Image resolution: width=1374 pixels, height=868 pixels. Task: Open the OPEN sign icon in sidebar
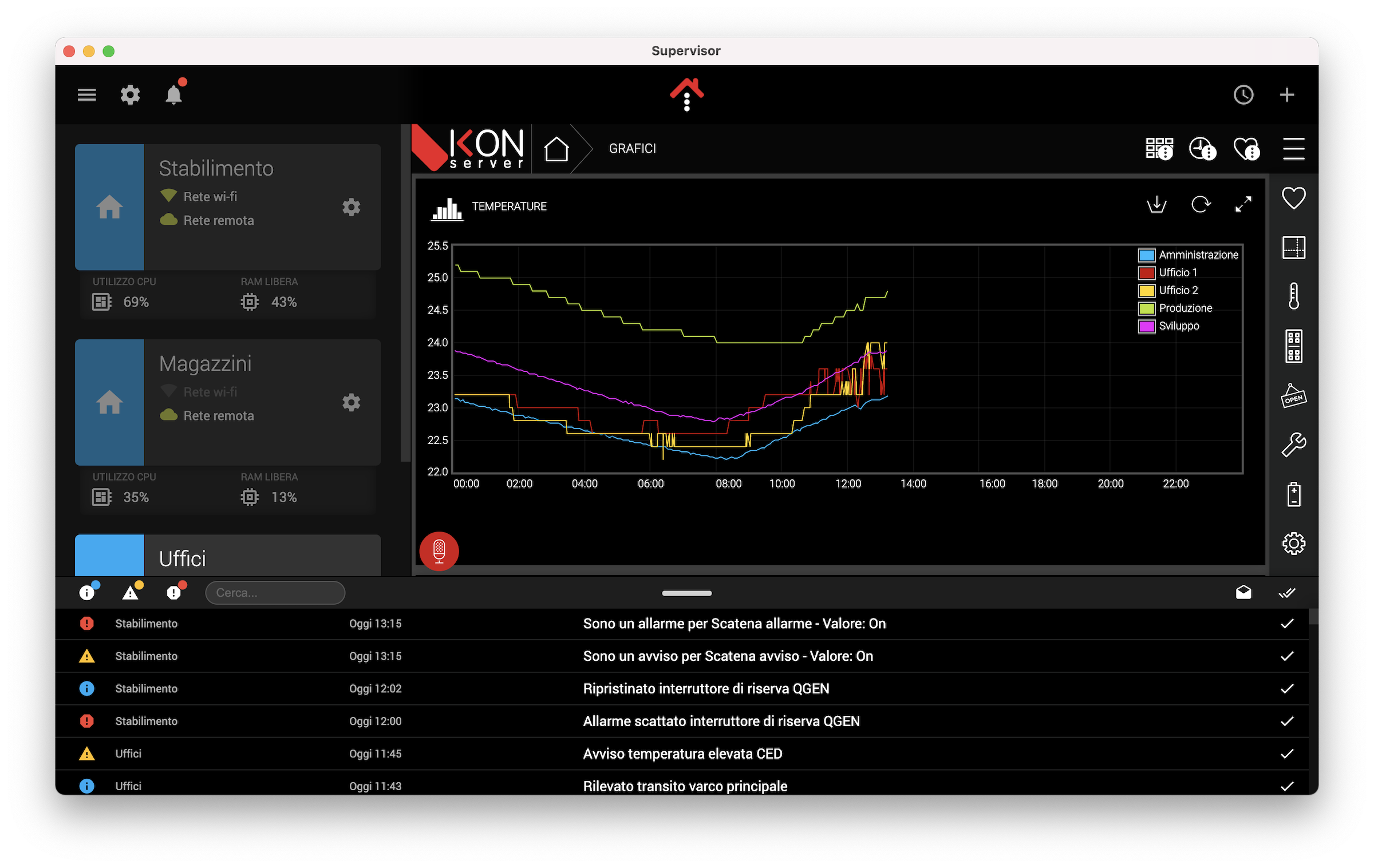[x=1293, y=396]
